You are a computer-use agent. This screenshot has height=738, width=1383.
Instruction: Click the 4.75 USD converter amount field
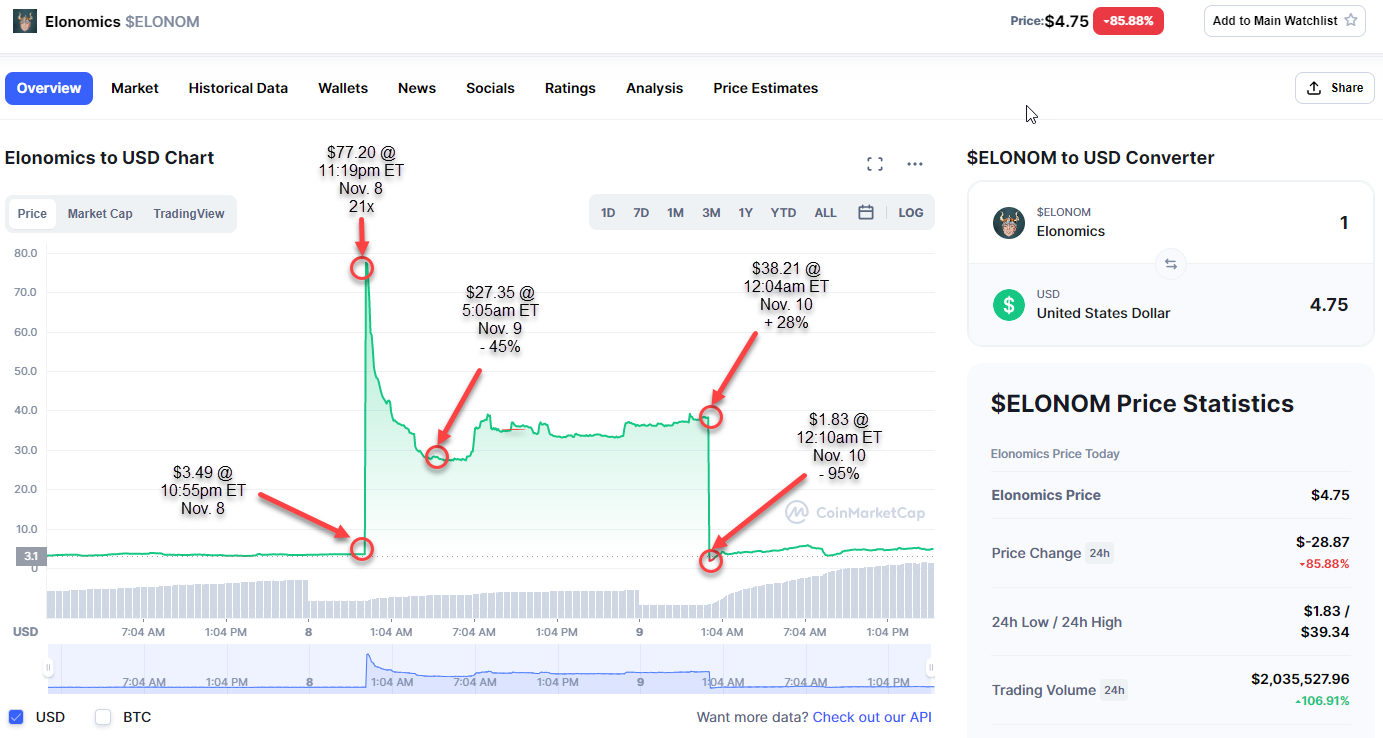tap(1328, 304)
